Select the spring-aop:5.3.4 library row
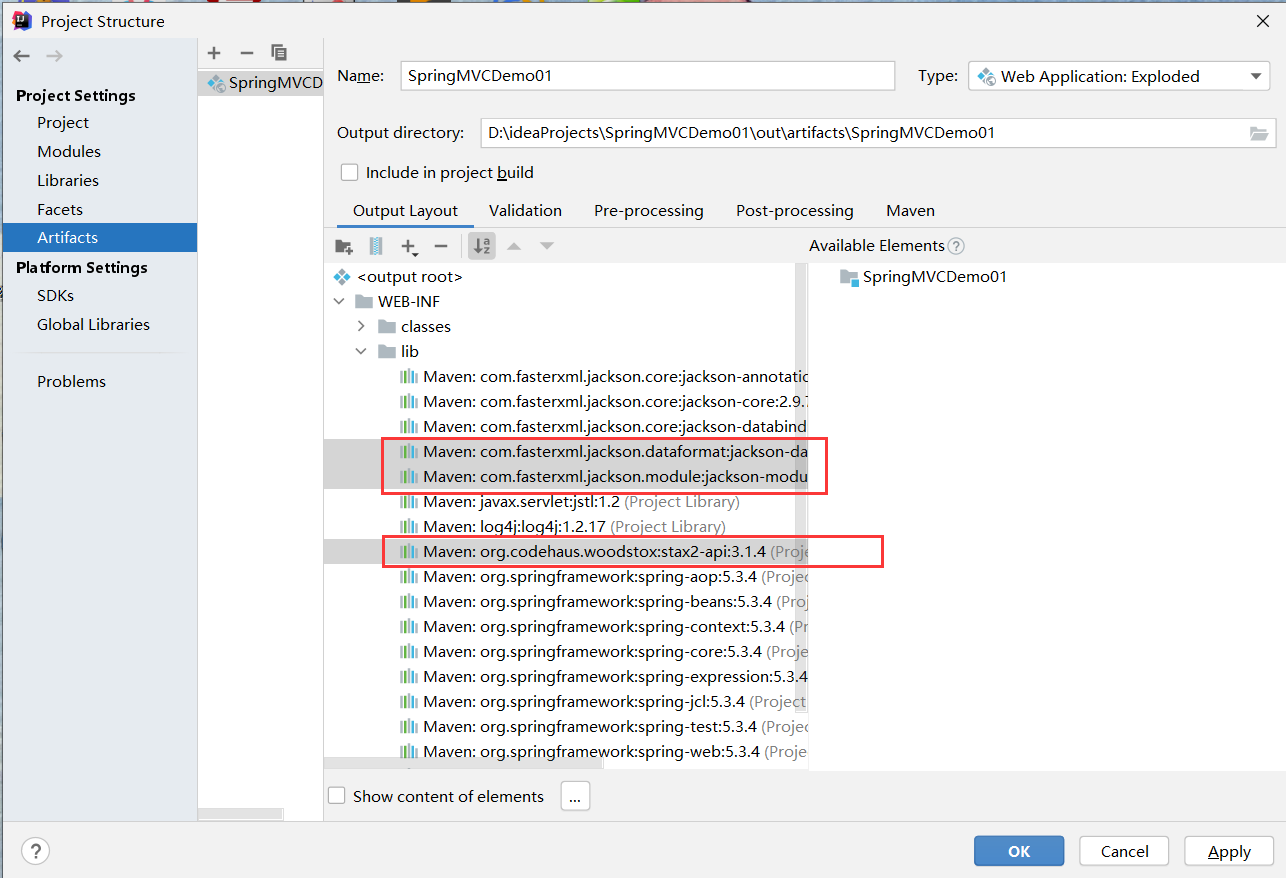 click(604, 577)
